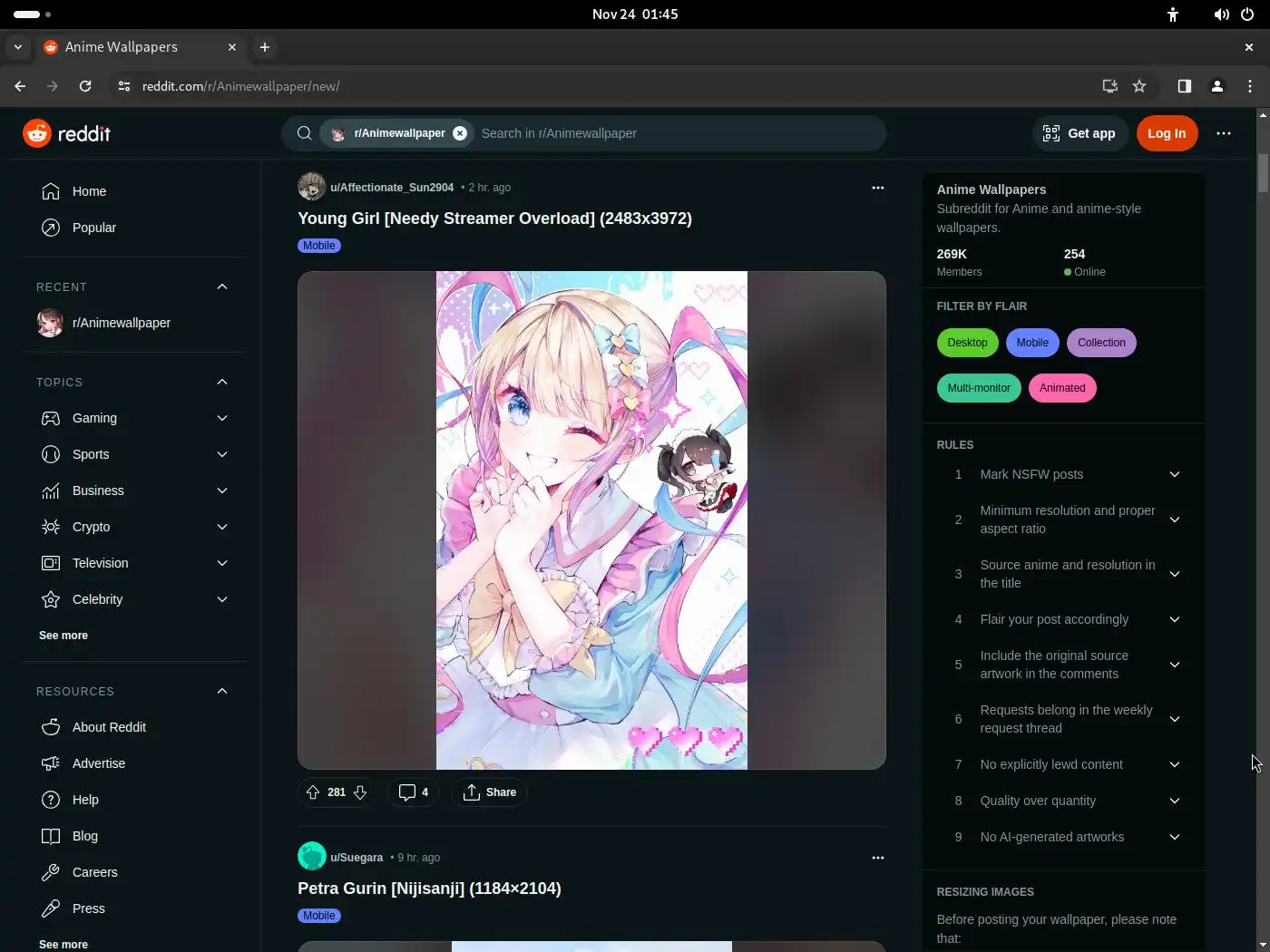Collapse the RESOURCES section
The width and height of the screenshot is (1270, 952).
222,691
